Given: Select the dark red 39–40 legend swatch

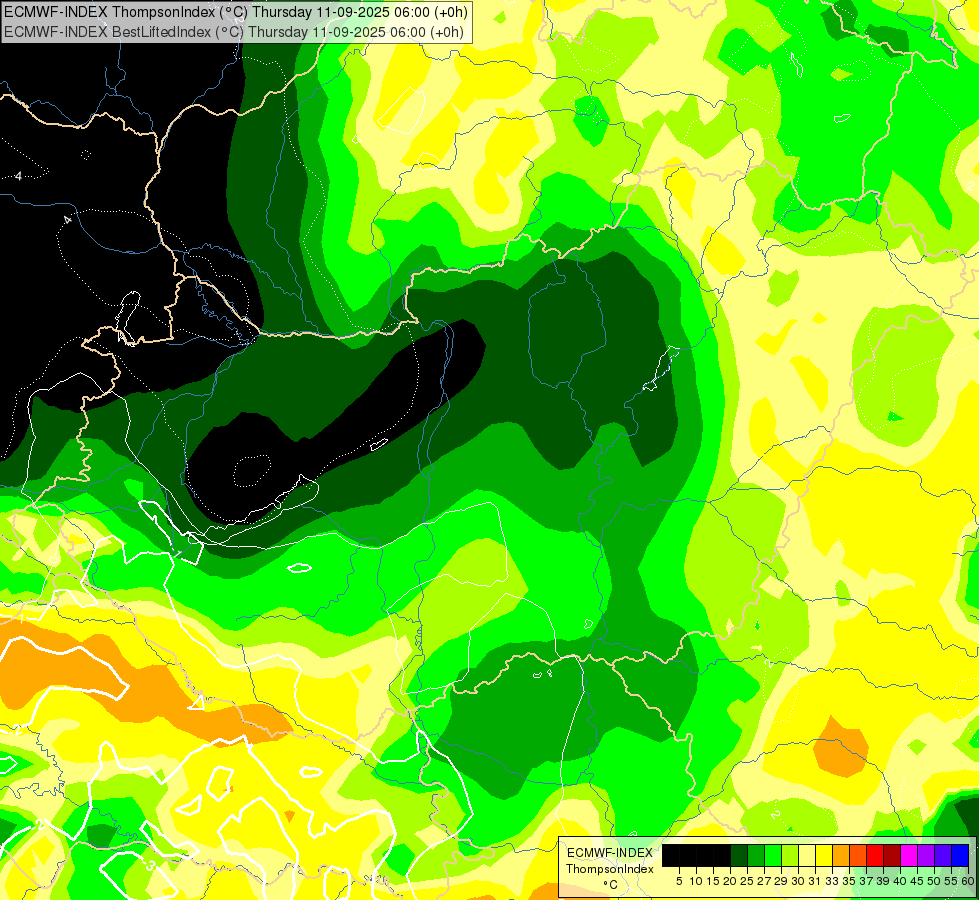Looking at the screenshot, I should pyautogui.click(x=892, y=855).
